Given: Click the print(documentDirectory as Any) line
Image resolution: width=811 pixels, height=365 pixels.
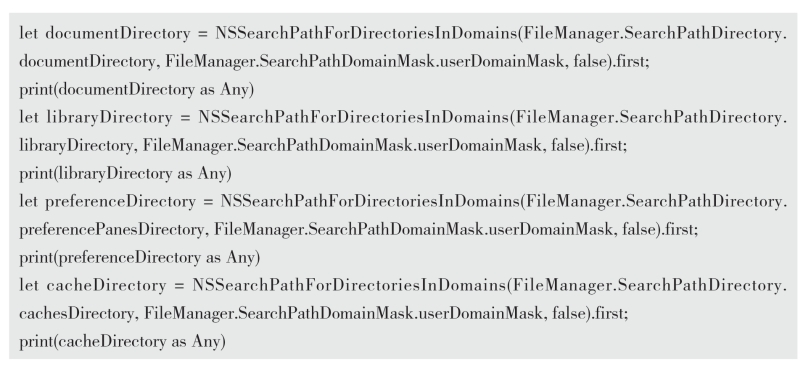Looking at the screenshot, I should point(137,90).
